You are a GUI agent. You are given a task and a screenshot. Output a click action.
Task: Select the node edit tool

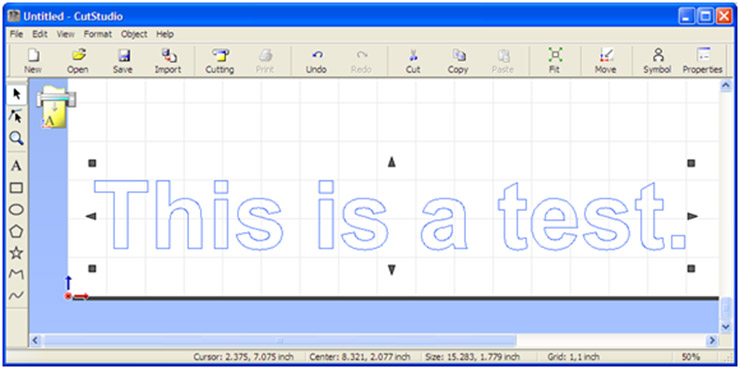(17, 116)
